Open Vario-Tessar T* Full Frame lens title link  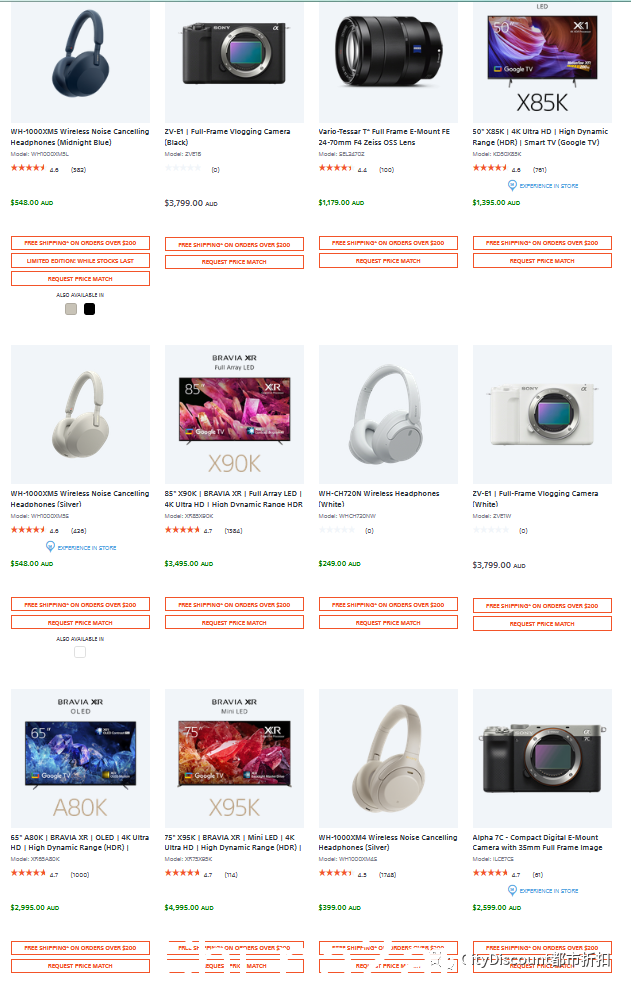pos(384,137)
